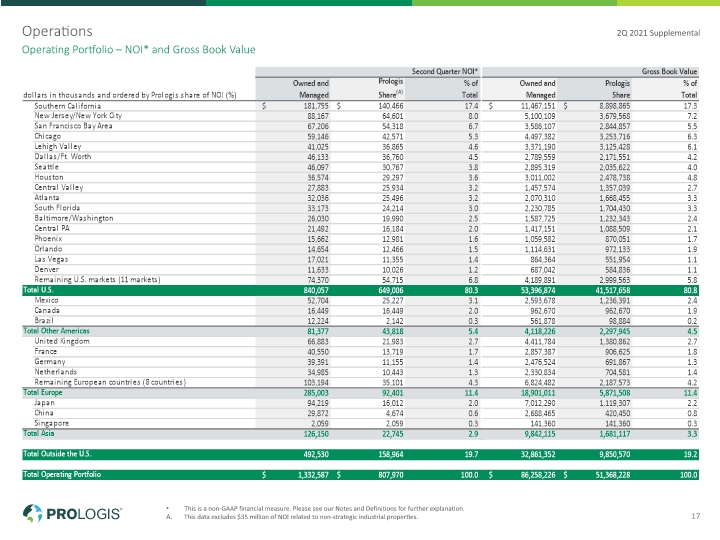
Task: Click the 'Mexico' row label
Action: point(46,300)
